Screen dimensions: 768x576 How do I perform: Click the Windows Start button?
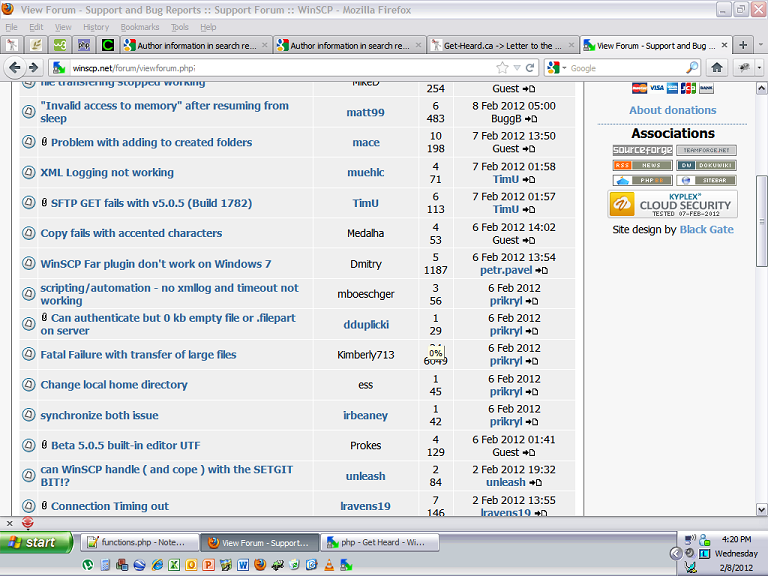click(36, 542)
